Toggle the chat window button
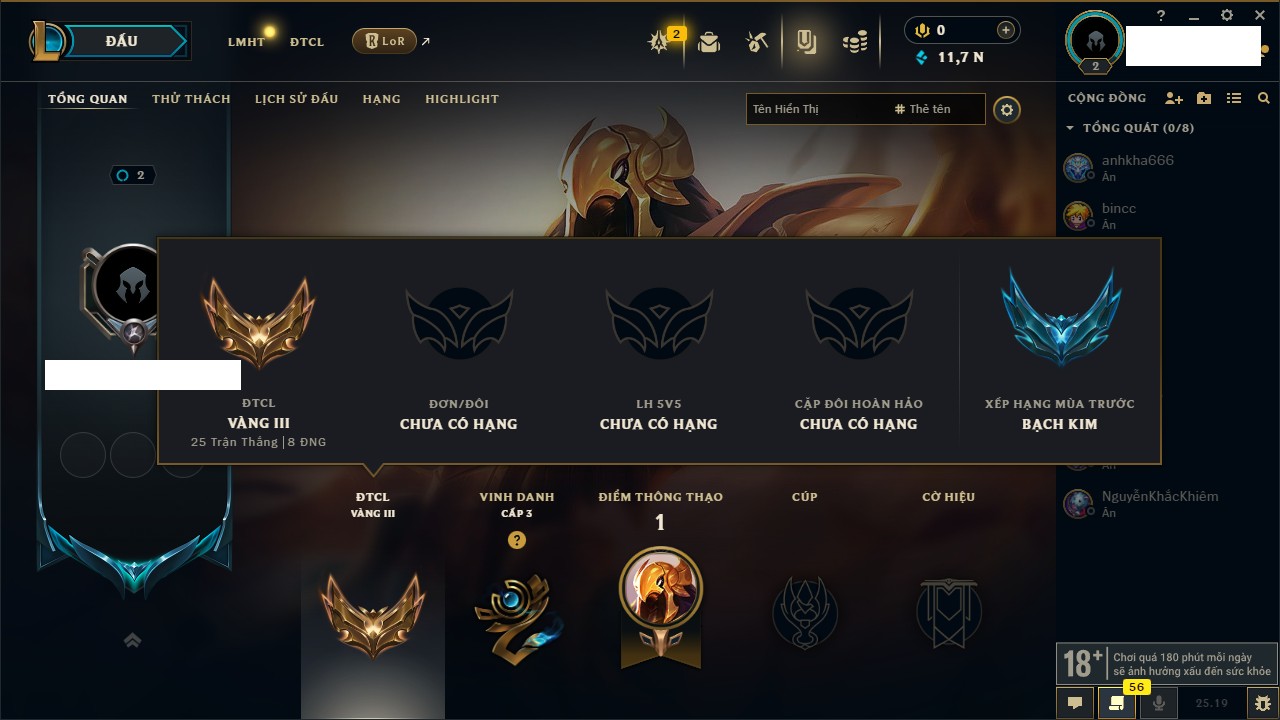 click(x=1075, y=703)
